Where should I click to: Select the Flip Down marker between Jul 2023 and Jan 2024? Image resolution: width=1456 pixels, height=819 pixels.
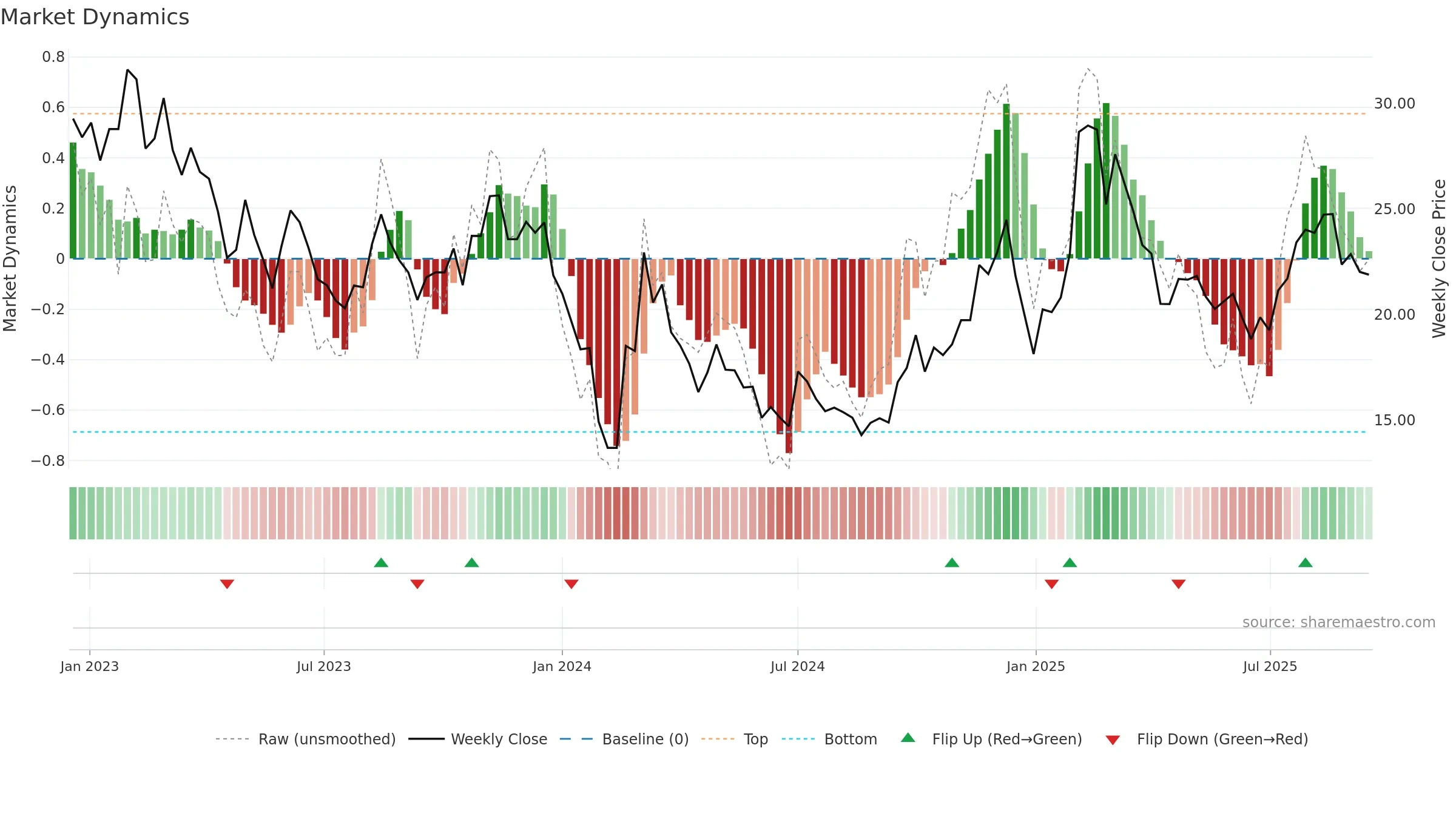click(417, 584)
